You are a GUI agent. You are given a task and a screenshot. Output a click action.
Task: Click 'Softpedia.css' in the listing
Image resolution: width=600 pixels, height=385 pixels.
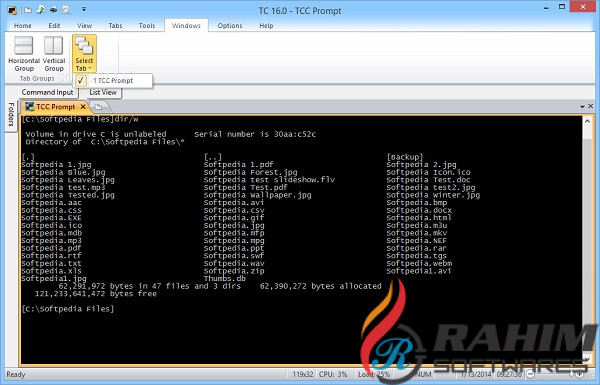[x=51, y=210]
